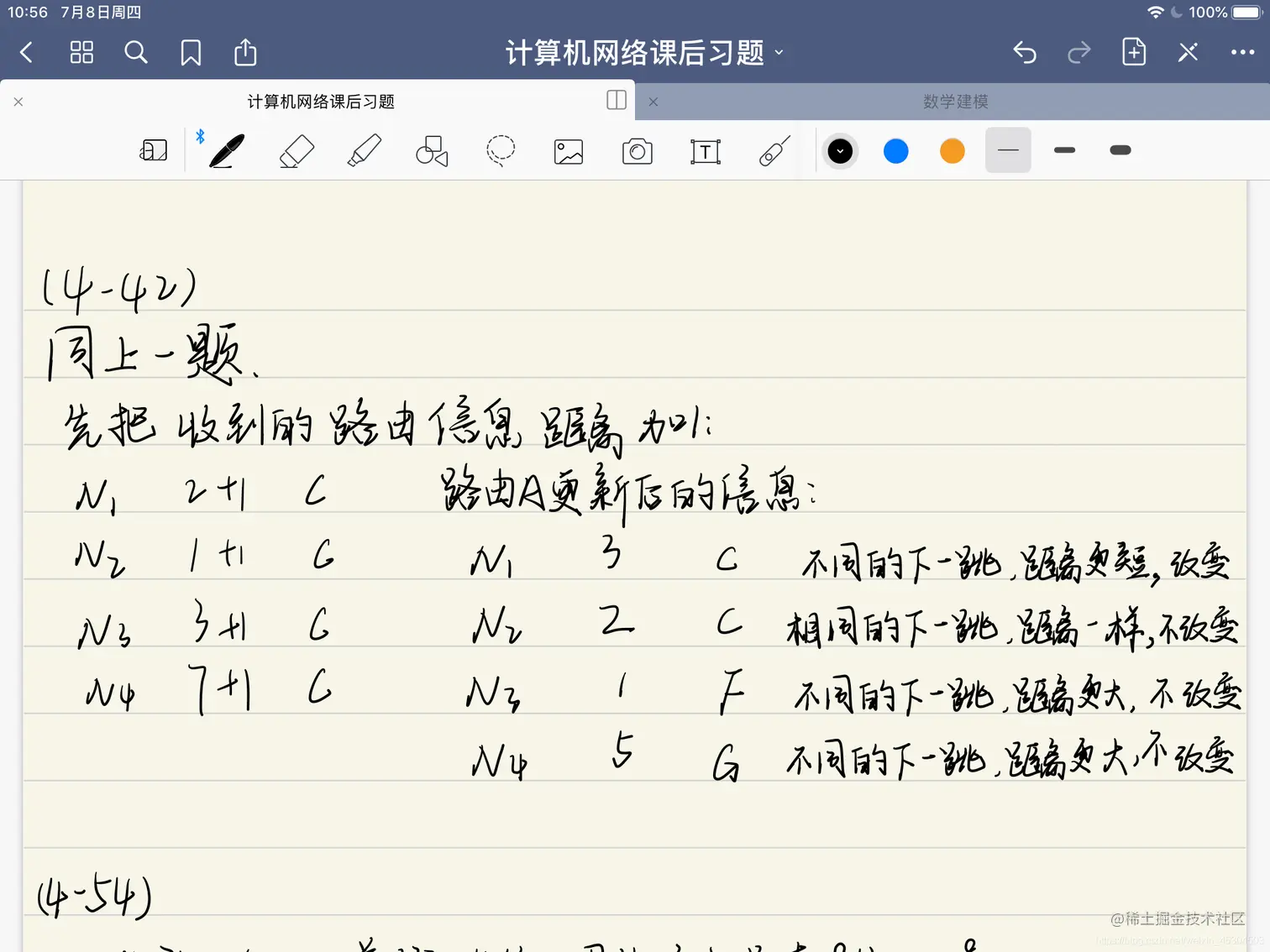Viewport: 1270px width, 952px height.
Task: Select the Eraser tool
Action: [x=295, y=150]
